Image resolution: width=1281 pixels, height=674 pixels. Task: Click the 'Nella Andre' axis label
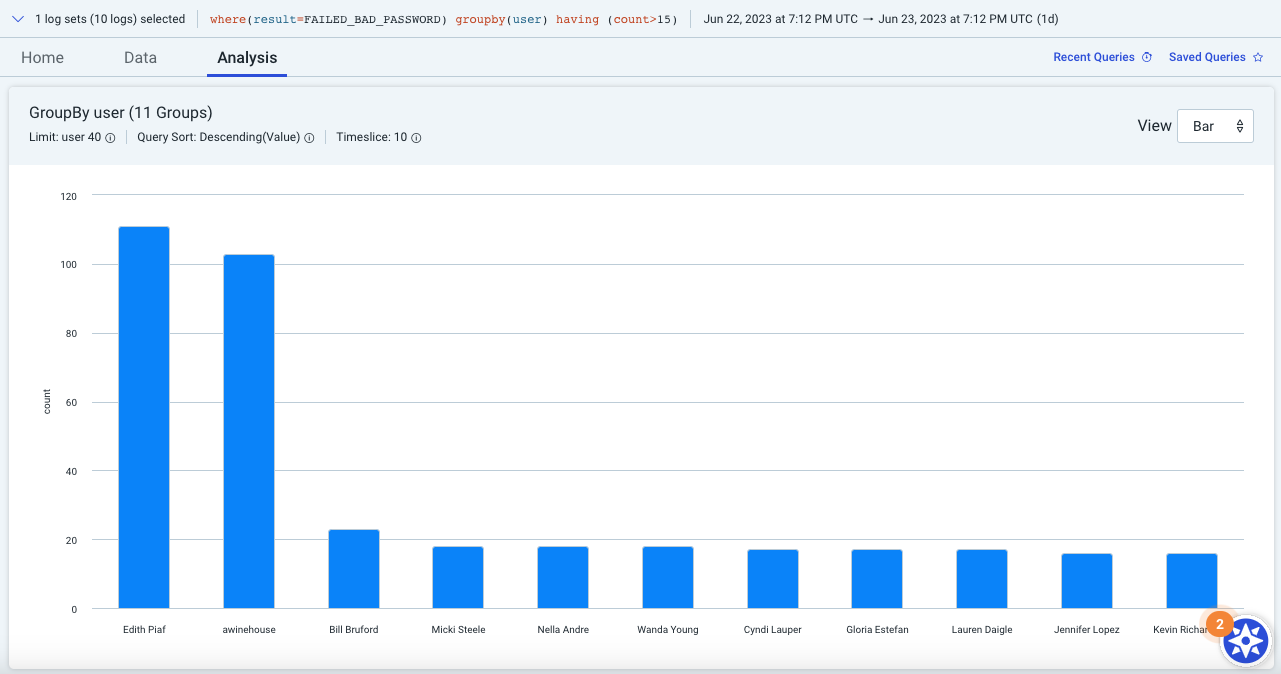pyautogui.click(x=563, y=630)
